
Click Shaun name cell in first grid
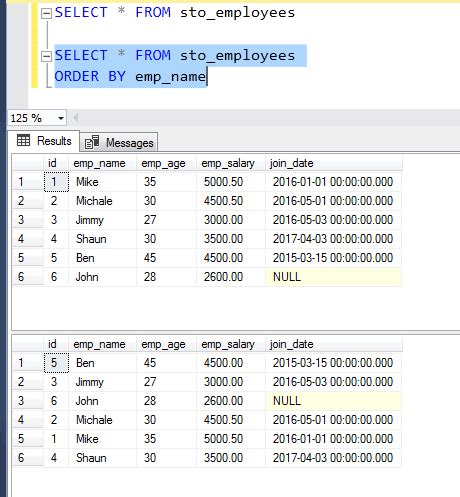pyautogui.click(x=102, y=239)
